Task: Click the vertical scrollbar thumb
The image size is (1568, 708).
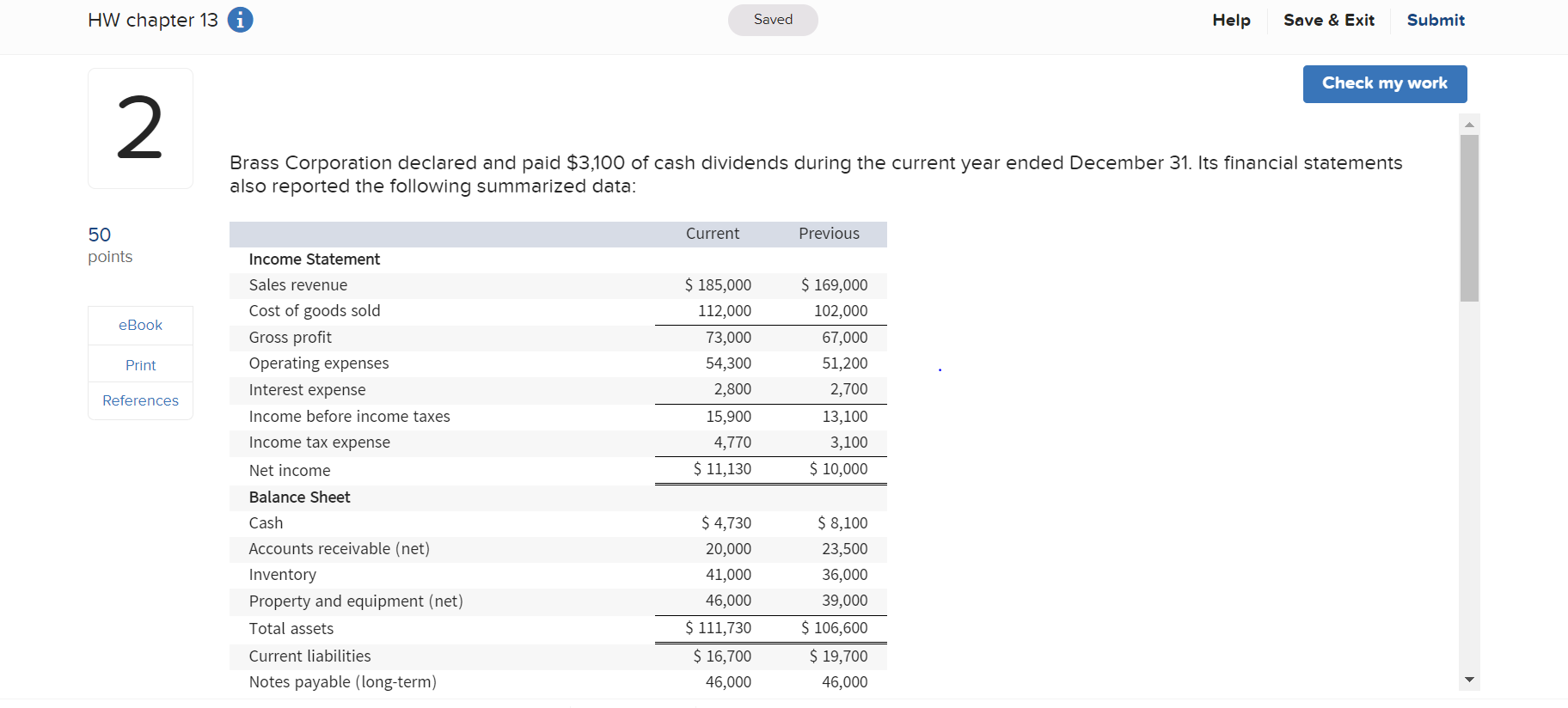Action: click(x=1469, y=218)
